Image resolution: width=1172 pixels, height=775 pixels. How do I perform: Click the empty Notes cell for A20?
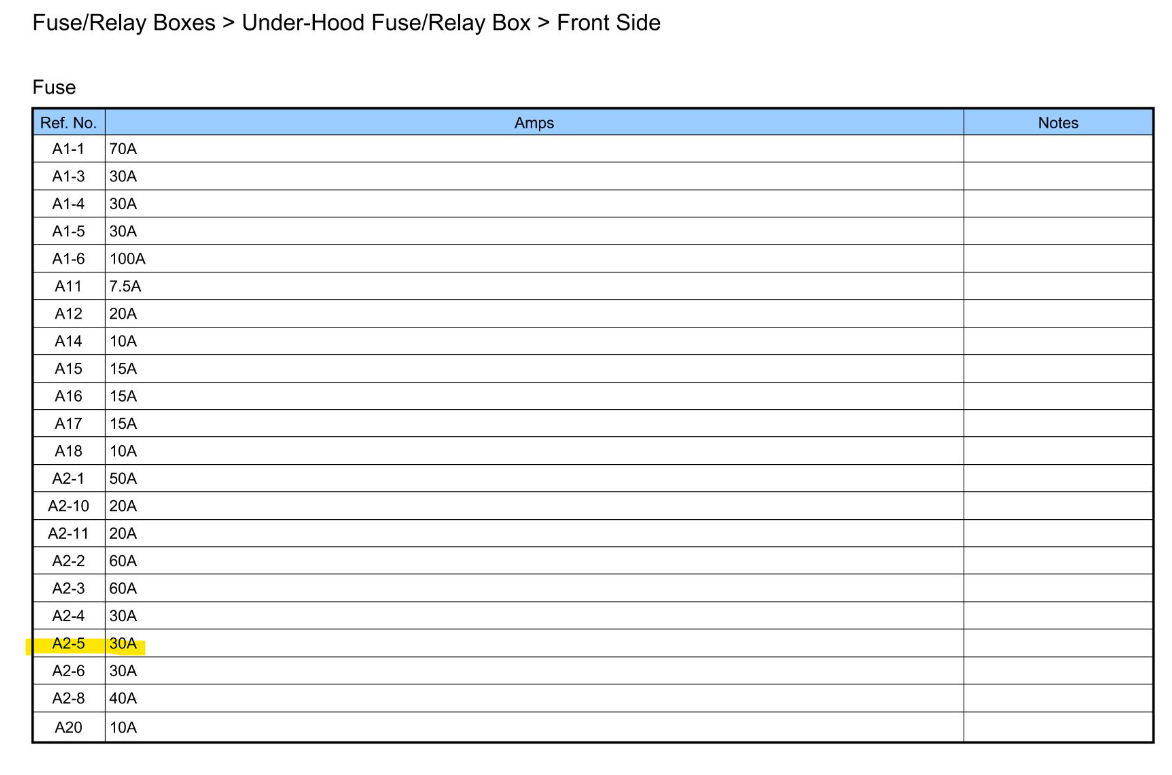pos(1058,728)
